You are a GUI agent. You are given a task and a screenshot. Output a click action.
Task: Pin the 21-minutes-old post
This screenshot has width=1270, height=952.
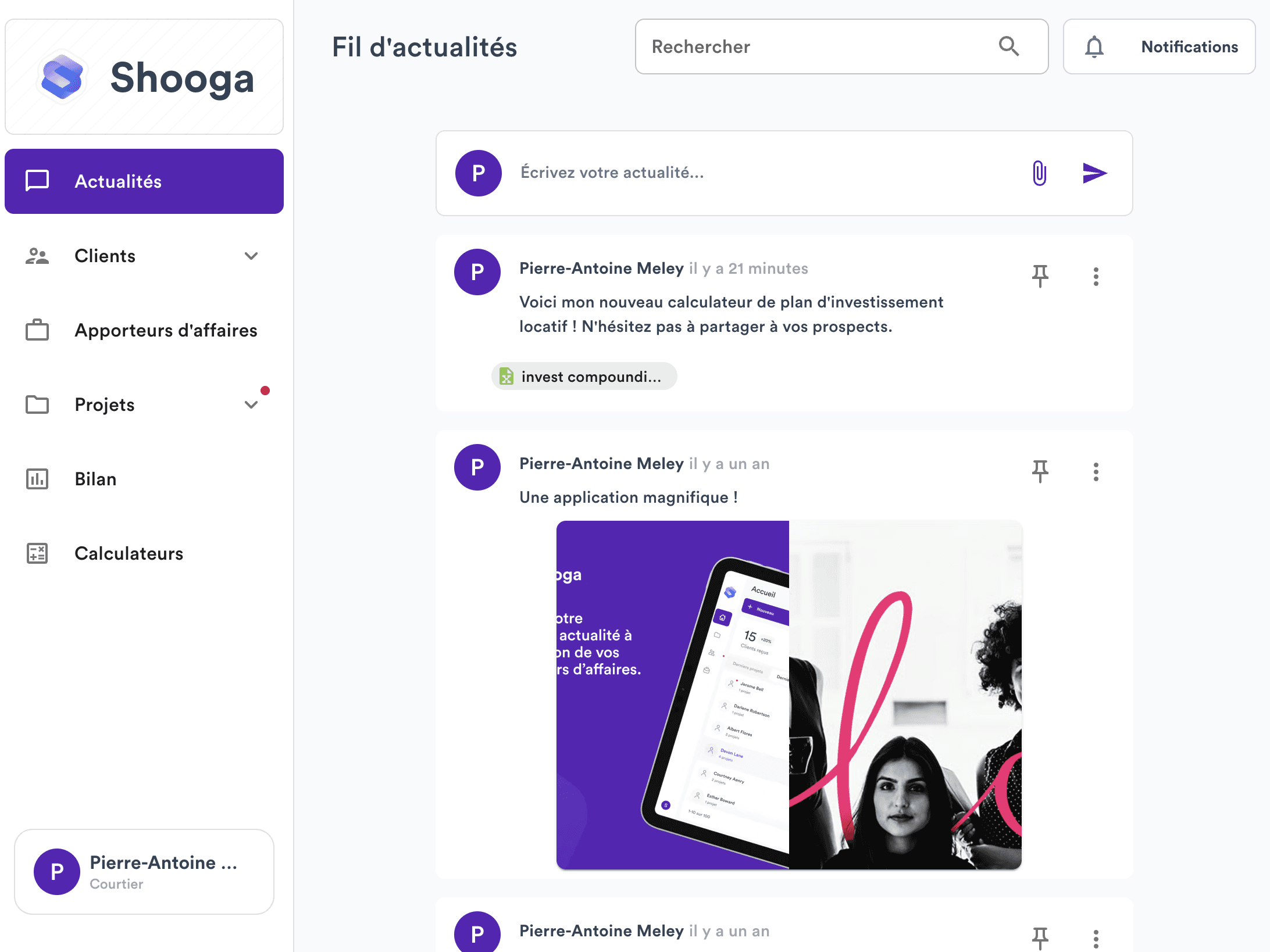tap(1040, 275)
